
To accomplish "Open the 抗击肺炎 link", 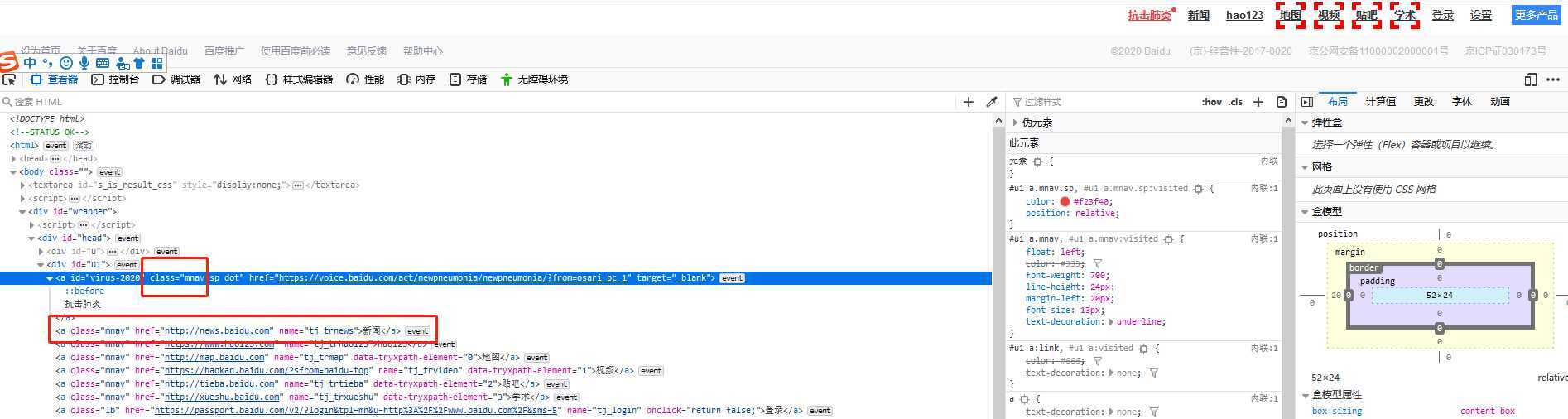I will click(1150, 15).
